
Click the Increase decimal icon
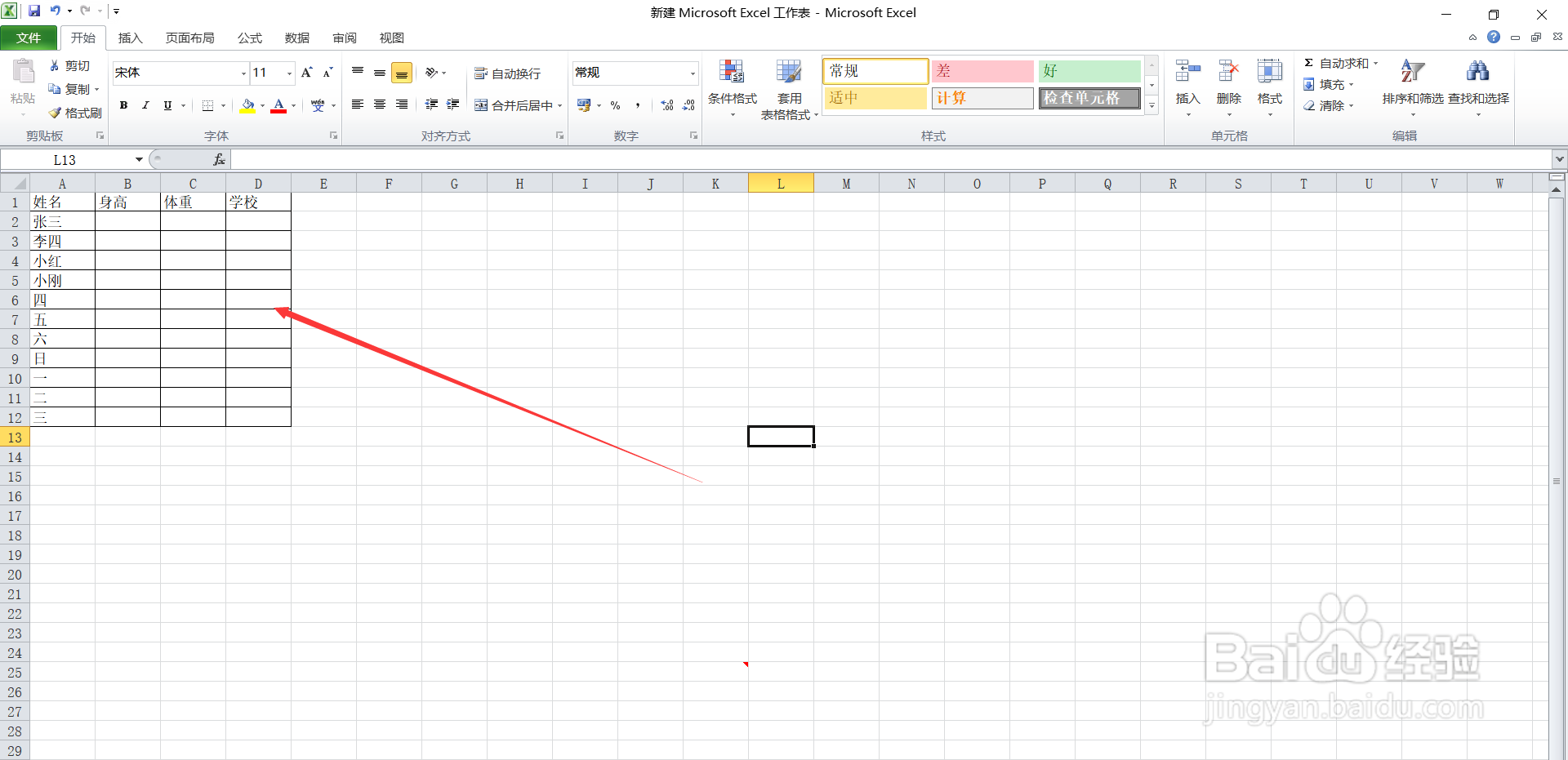(667, 105)
